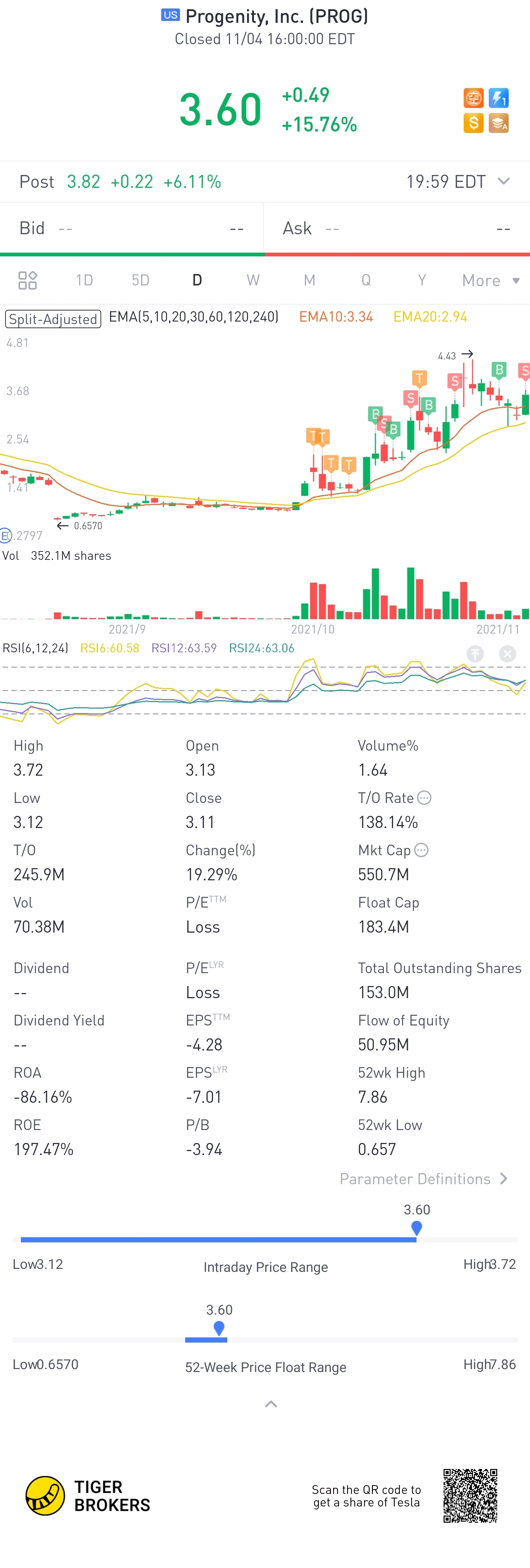Tap the green B marker near 2021/11
This screenshot has height=1568, width=530.
tap(499, 370)
